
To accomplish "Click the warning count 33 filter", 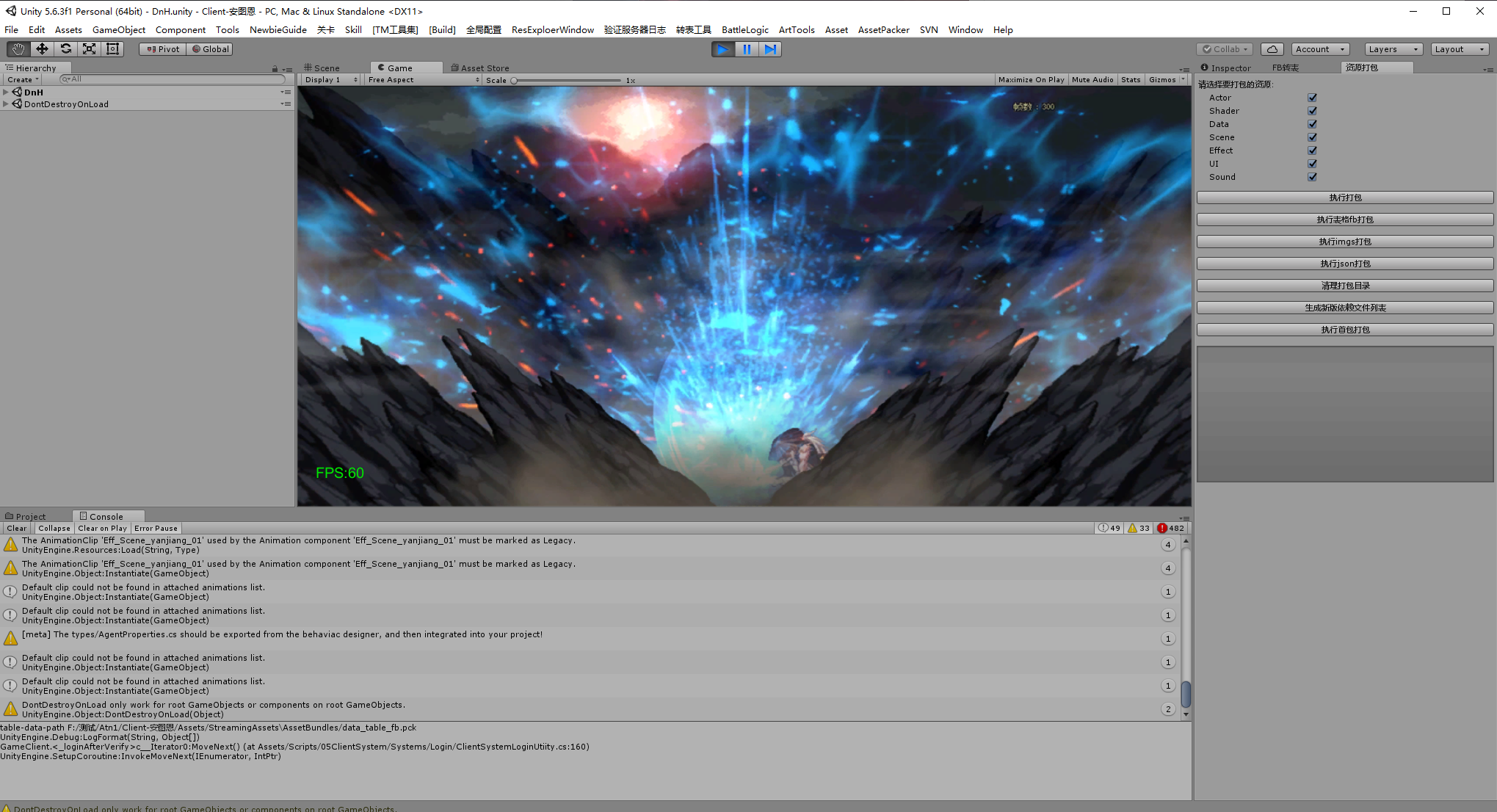I will (1139, 528).
